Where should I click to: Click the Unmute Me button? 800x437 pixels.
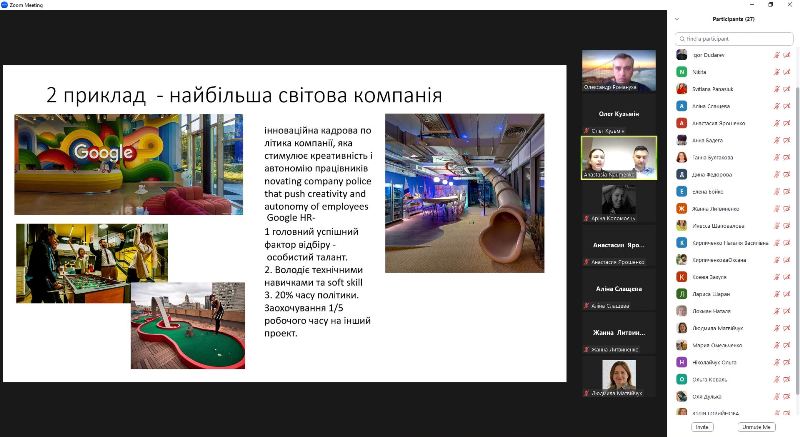(757, 427)
